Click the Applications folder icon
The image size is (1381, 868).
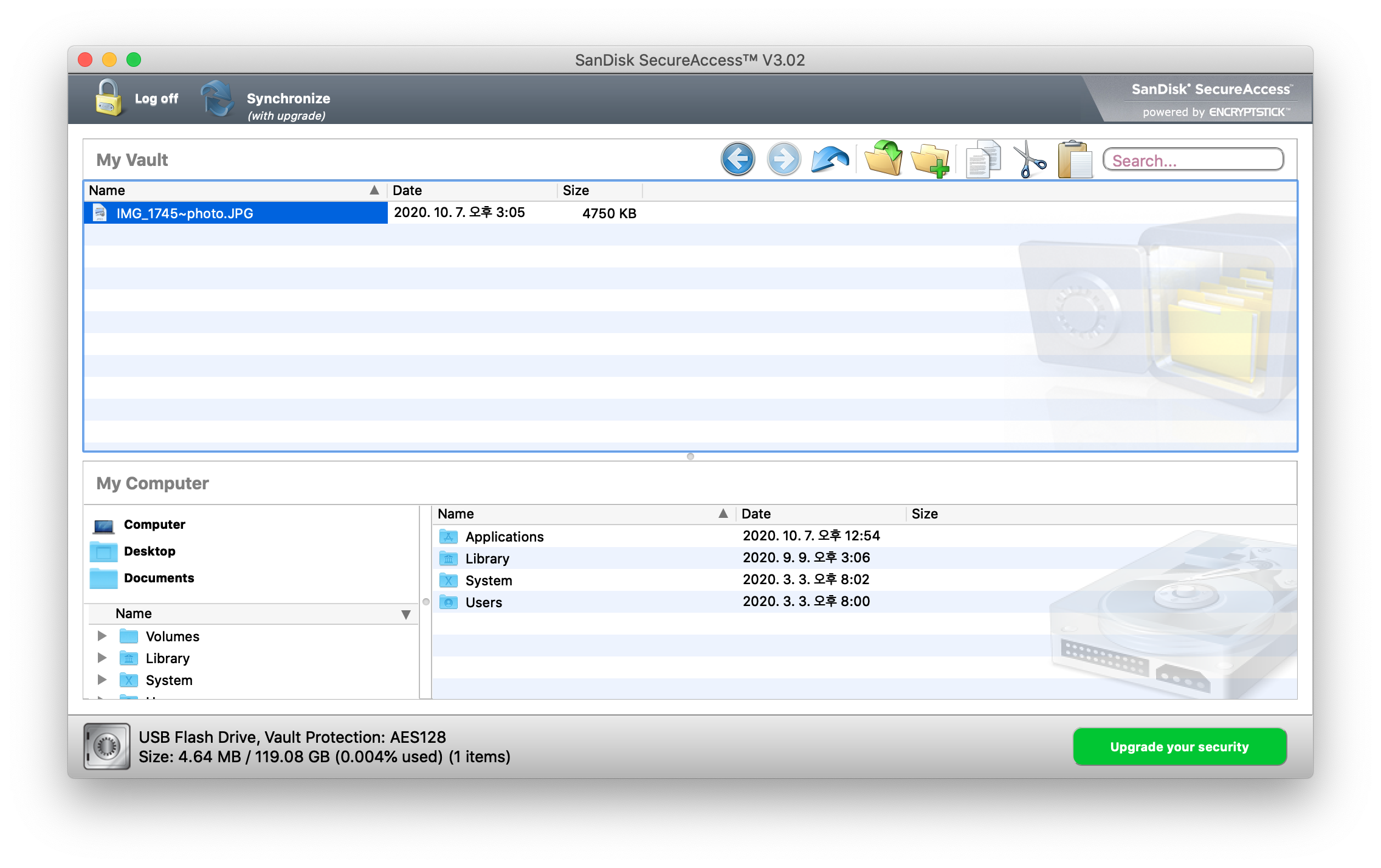click(449, 537)
